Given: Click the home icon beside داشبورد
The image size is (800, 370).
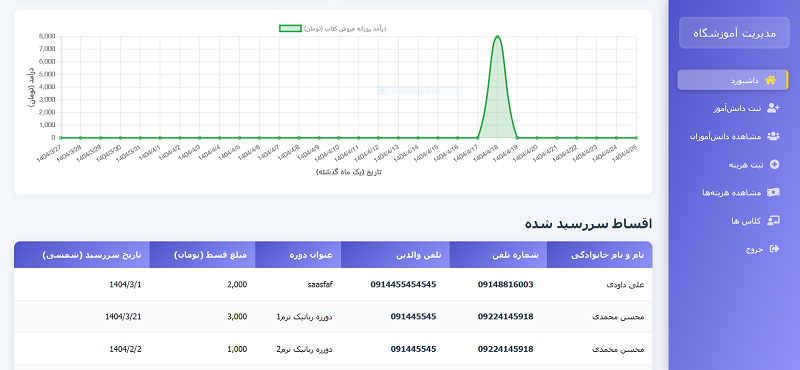Looking at the screenshot, I should pos(770,81).
